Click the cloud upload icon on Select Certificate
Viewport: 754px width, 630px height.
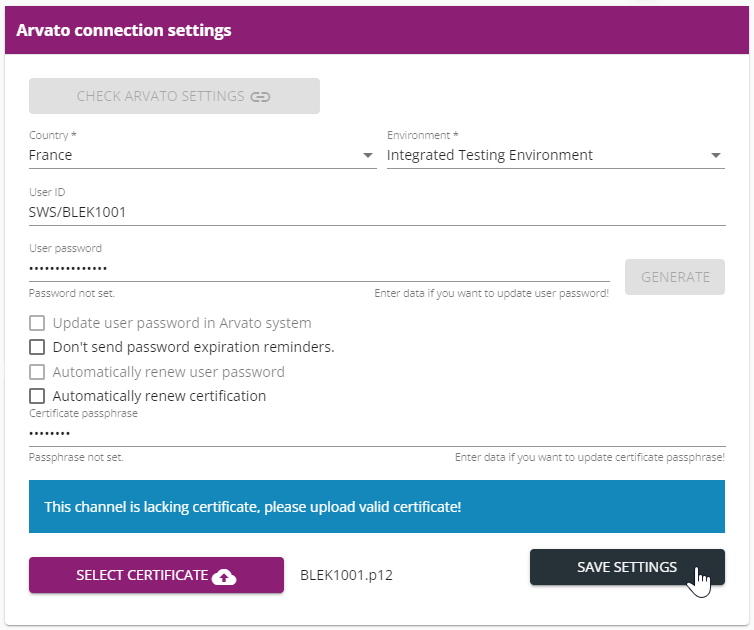click(224, 576)
